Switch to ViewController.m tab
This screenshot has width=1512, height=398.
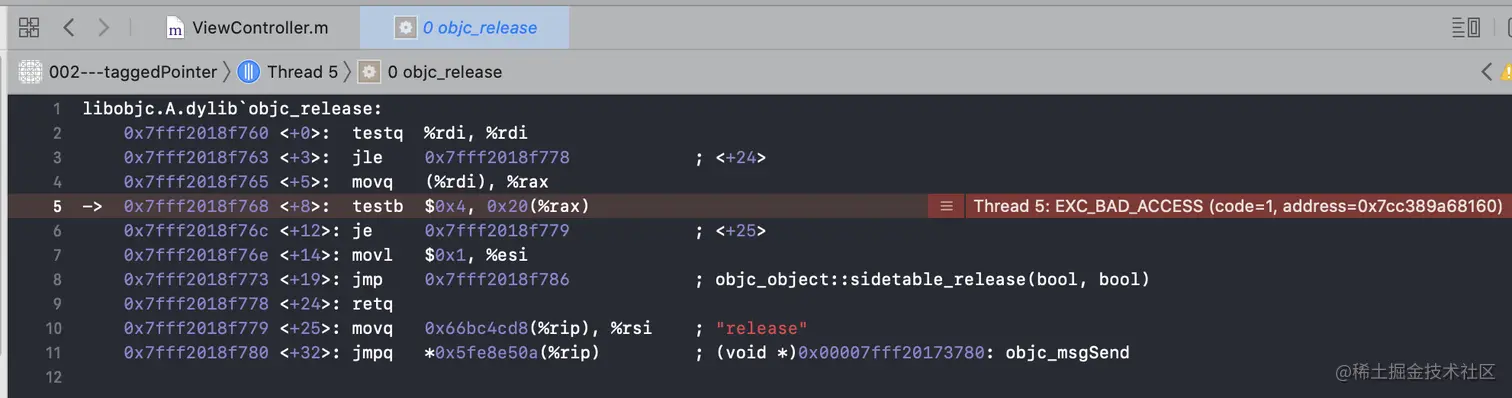coord(247,28)
